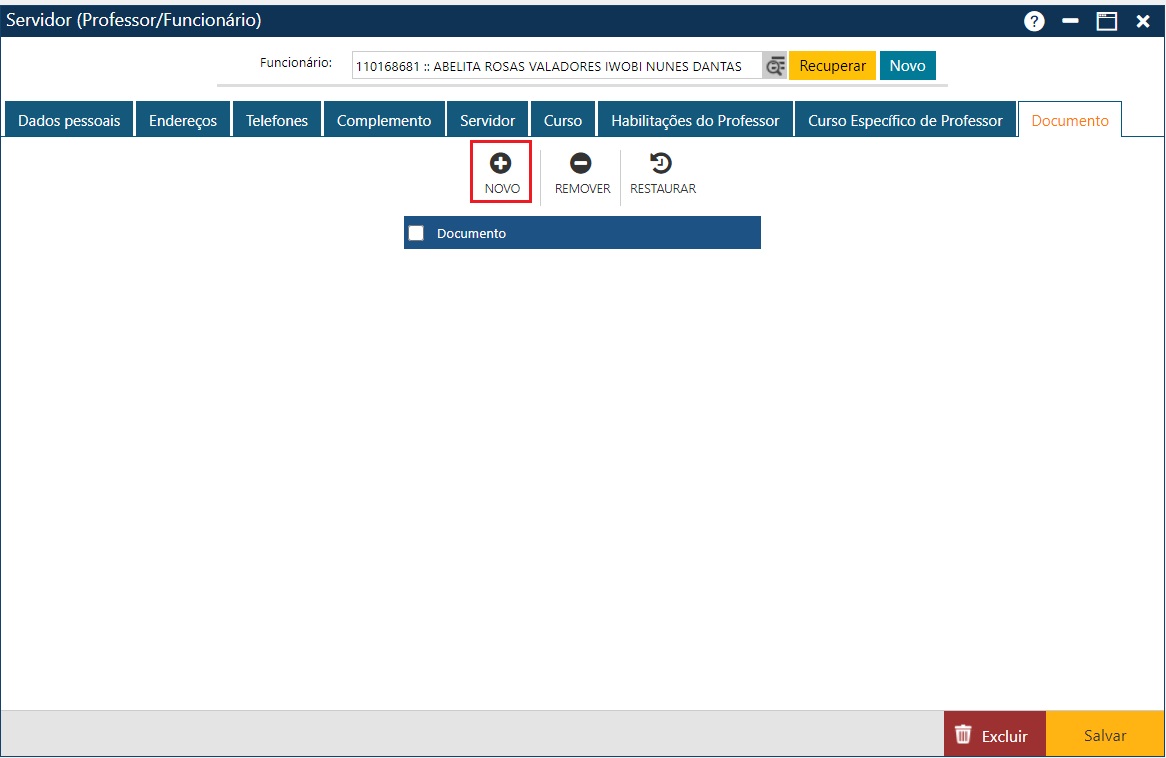Image resolution: width=1166 pixels, height=758 pixels.
Task: Click the help question mark icon
Action: [1034, 21]
